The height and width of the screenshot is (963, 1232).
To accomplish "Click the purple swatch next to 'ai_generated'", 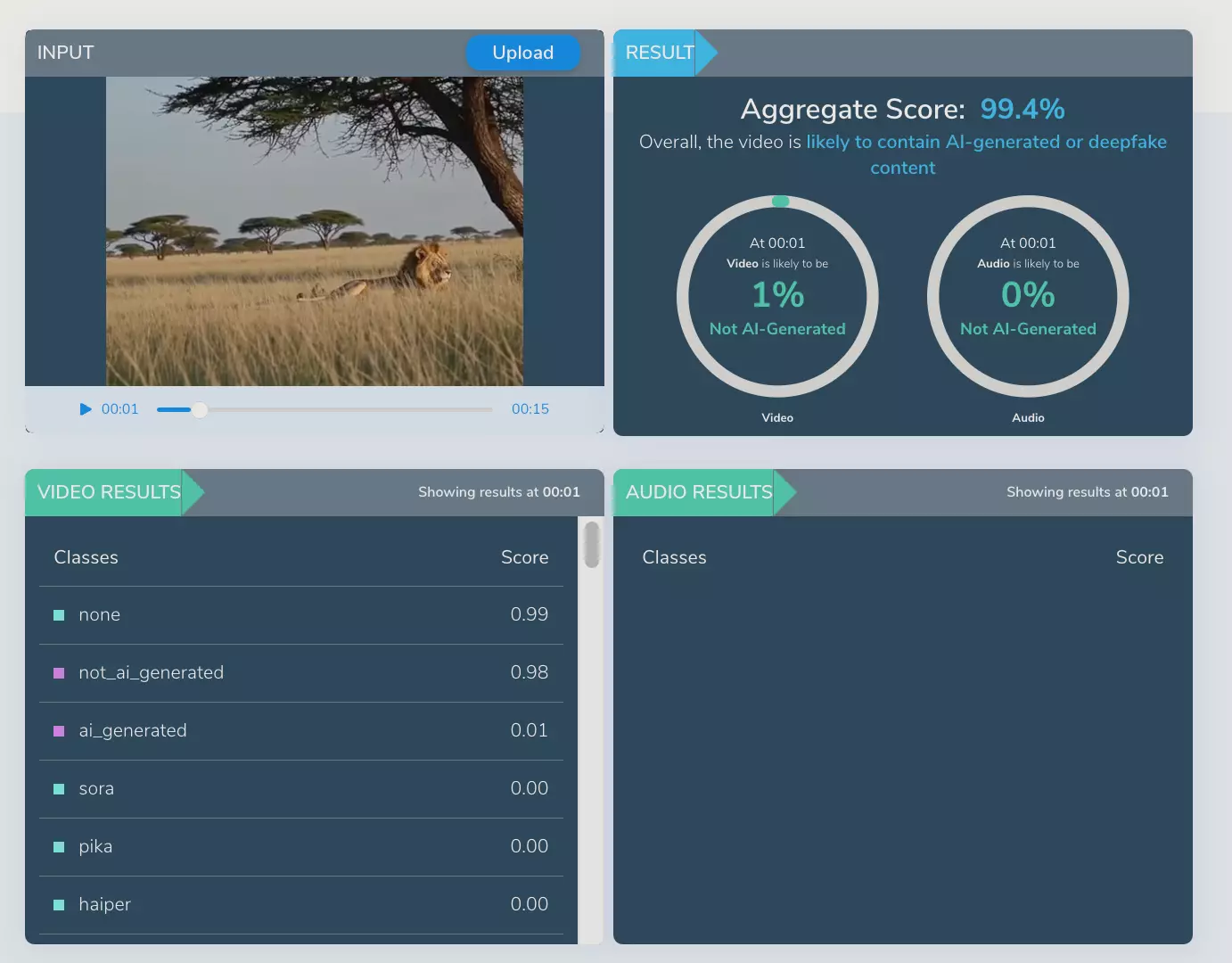I will [59, 731].
